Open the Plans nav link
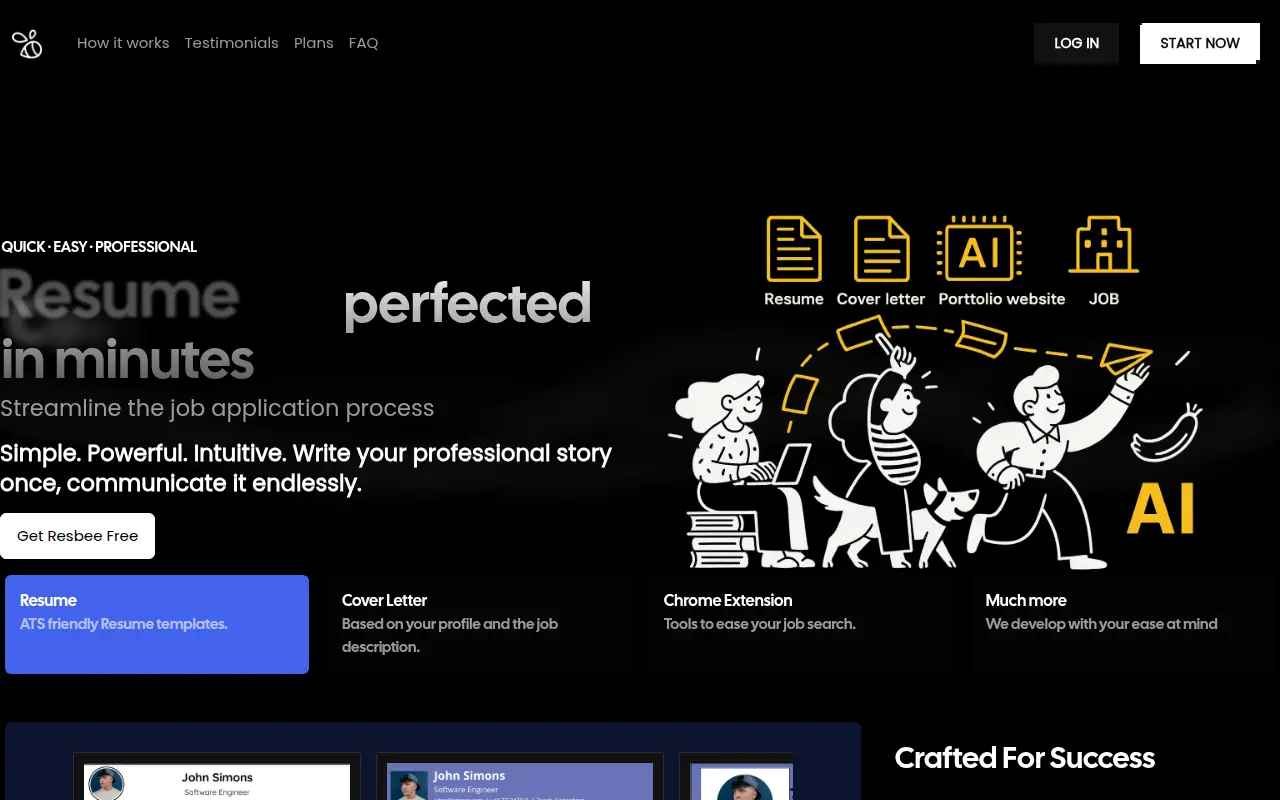The image size is (1280, 800). [314, 43]
